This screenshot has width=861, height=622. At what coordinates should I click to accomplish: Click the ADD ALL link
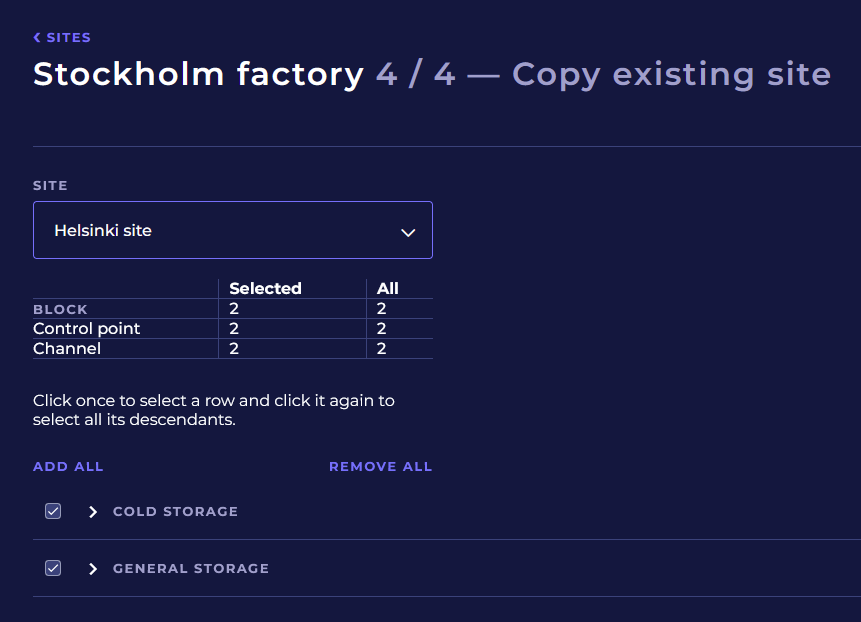point(68,467)
